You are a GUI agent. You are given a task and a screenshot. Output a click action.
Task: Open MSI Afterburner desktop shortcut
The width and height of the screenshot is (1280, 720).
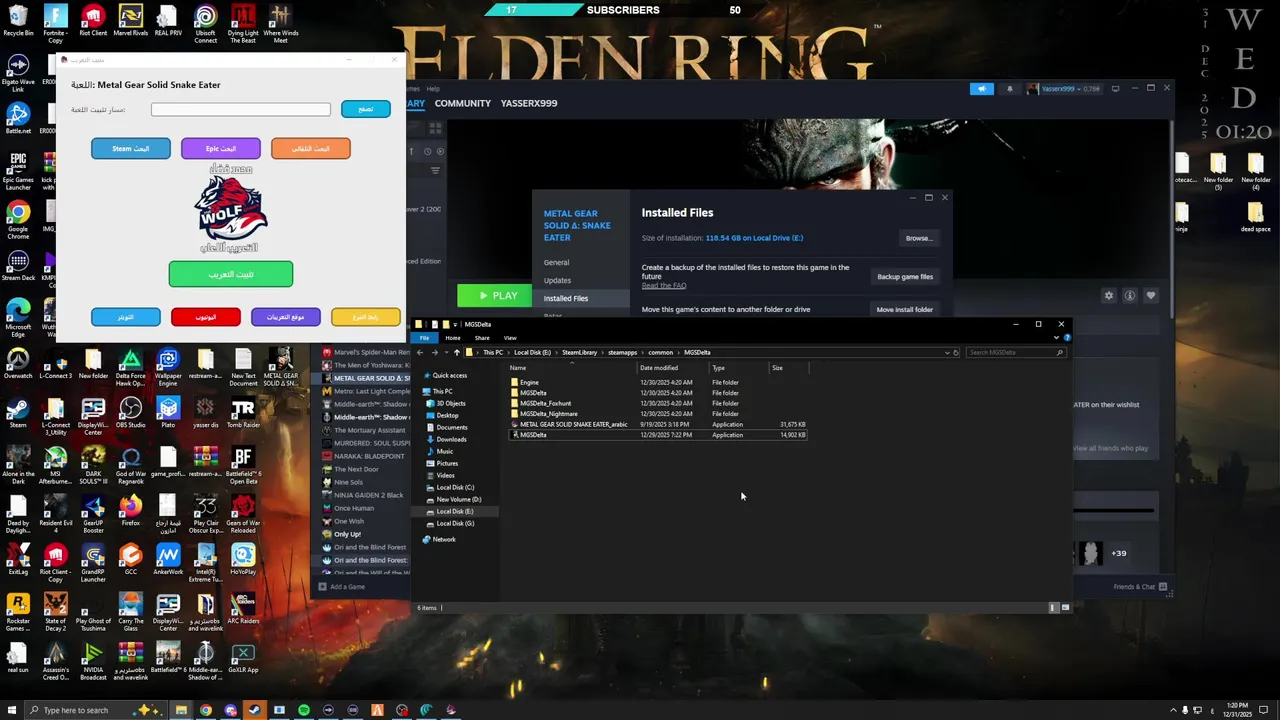tap(55, 461)
